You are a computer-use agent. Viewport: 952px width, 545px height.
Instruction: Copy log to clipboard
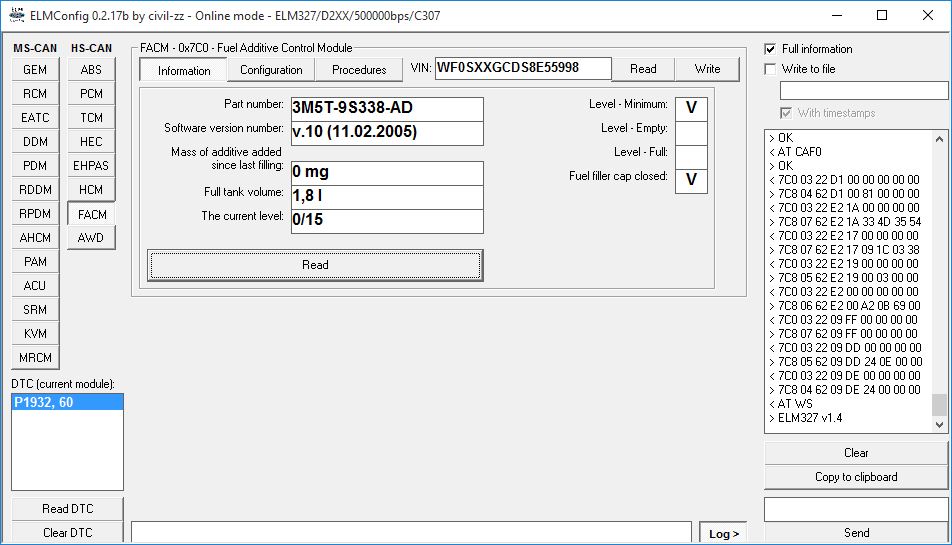[x=856, y=477]
